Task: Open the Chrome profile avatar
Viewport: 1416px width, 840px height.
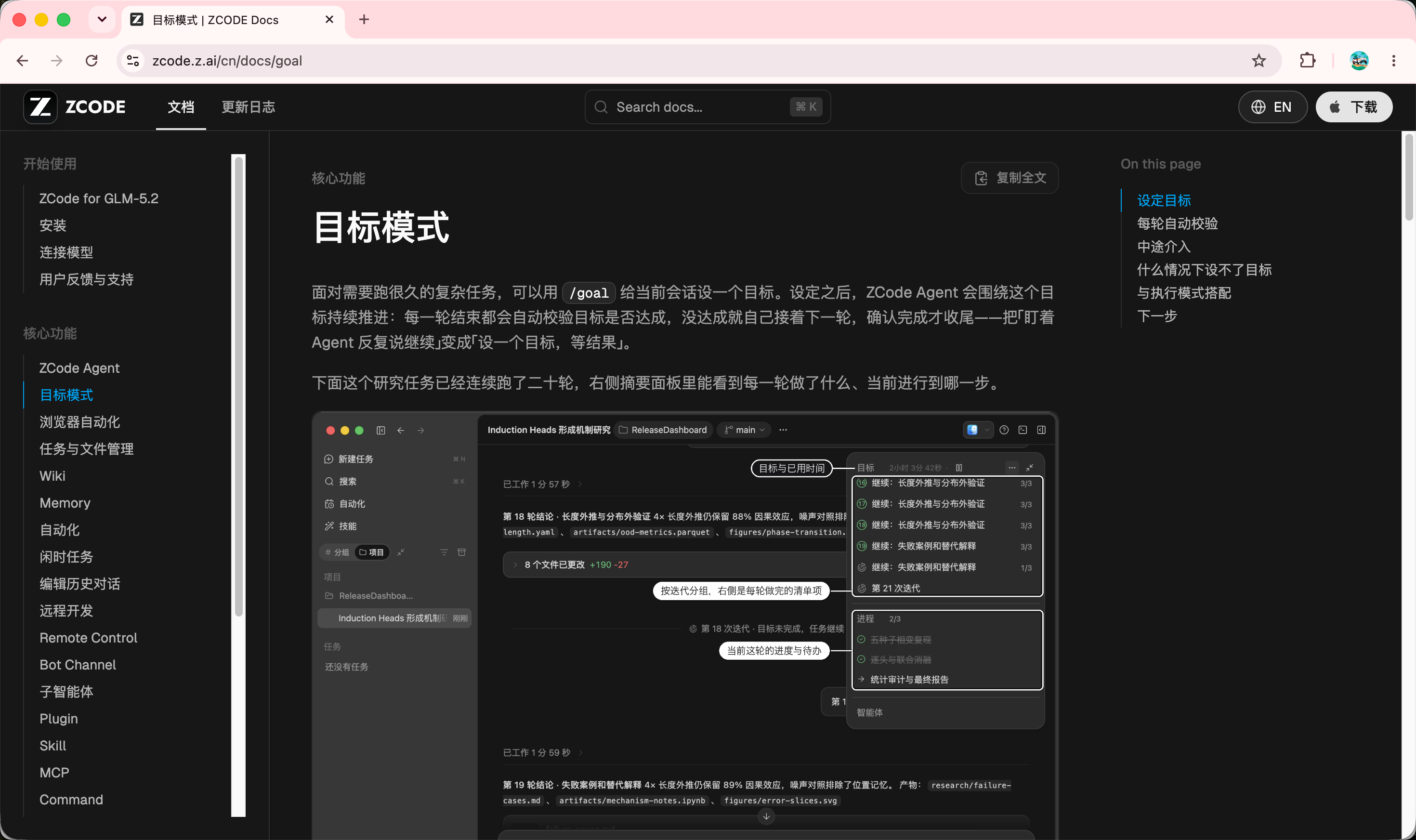Action: (x=1359, y=61)
